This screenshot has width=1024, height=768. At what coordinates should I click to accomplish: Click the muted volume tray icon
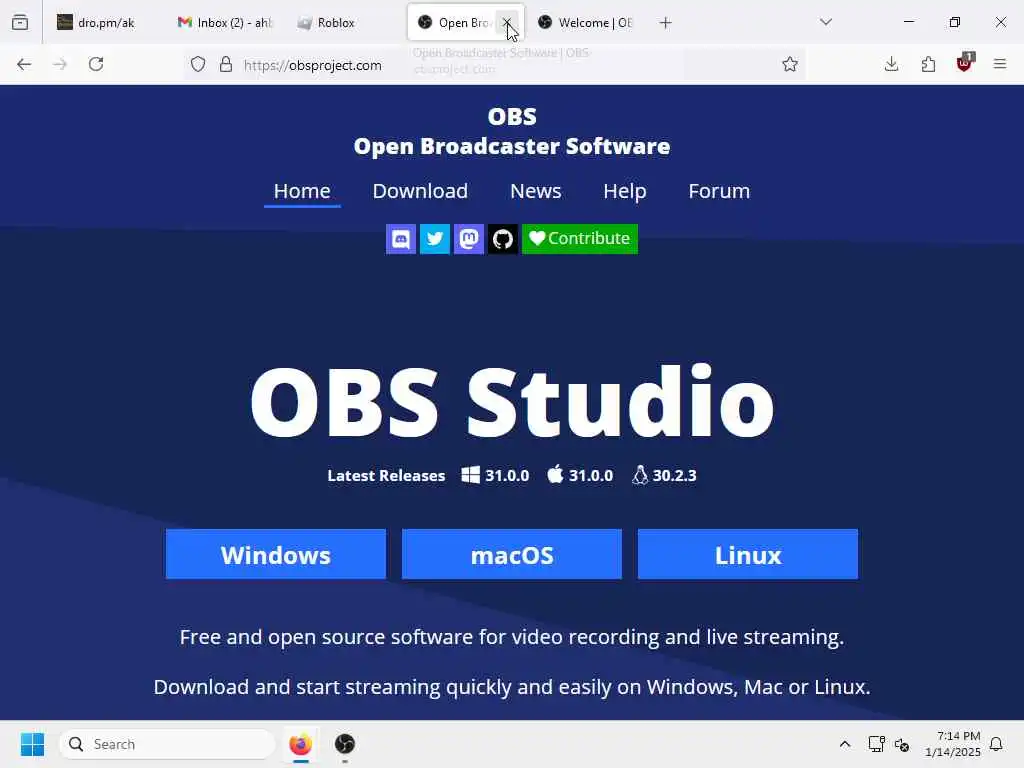[902, 744]
